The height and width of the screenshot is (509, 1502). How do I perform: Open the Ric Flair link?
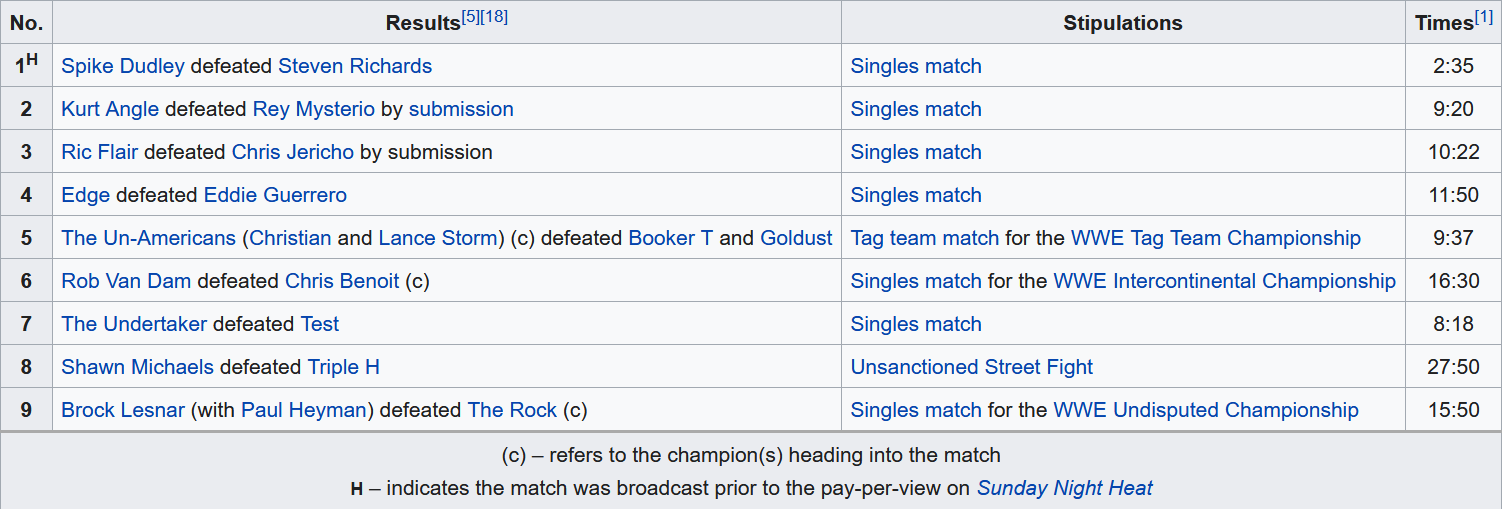pyautogui.click(x=100, y=152)
